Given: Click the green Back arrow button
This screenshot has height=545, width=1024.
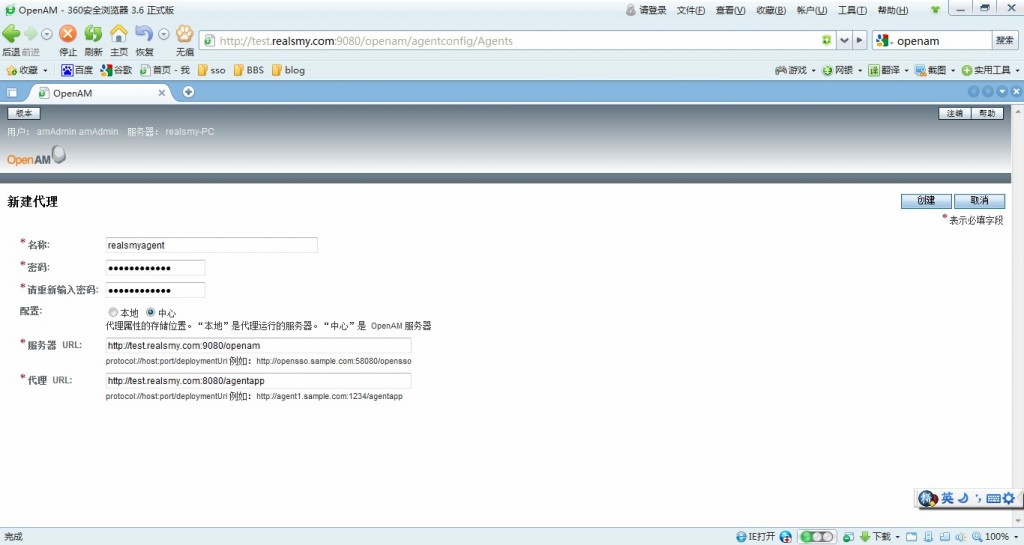Looking at the screenshot, I should [10, 33].
